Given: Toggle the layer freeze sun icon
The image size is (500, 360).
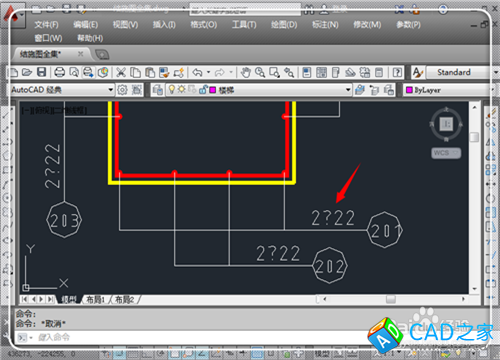Looking at the screenshot, I should point(181,89).
